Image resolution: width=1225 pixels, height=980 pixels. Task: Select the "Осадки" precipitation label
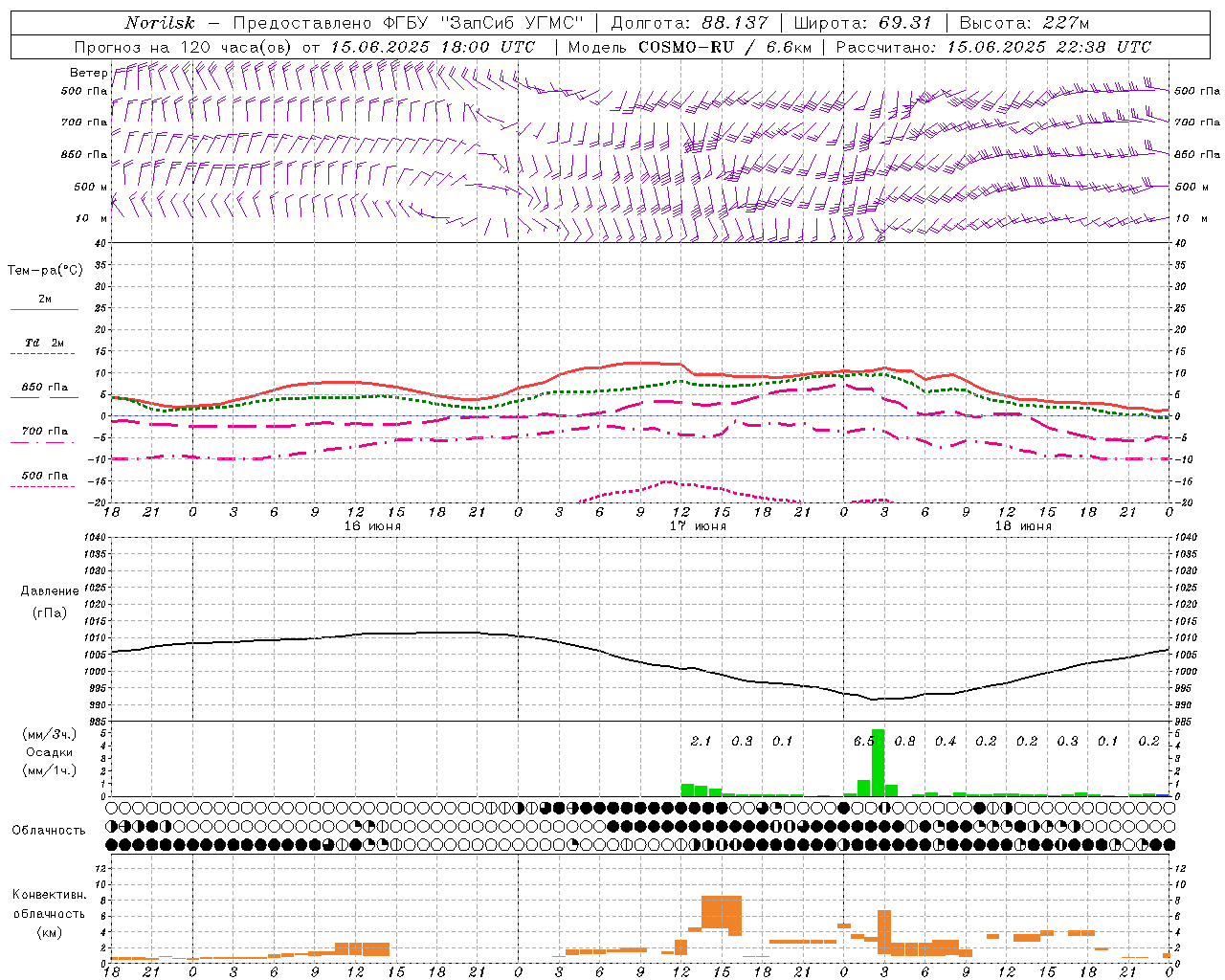coord(50,752)
